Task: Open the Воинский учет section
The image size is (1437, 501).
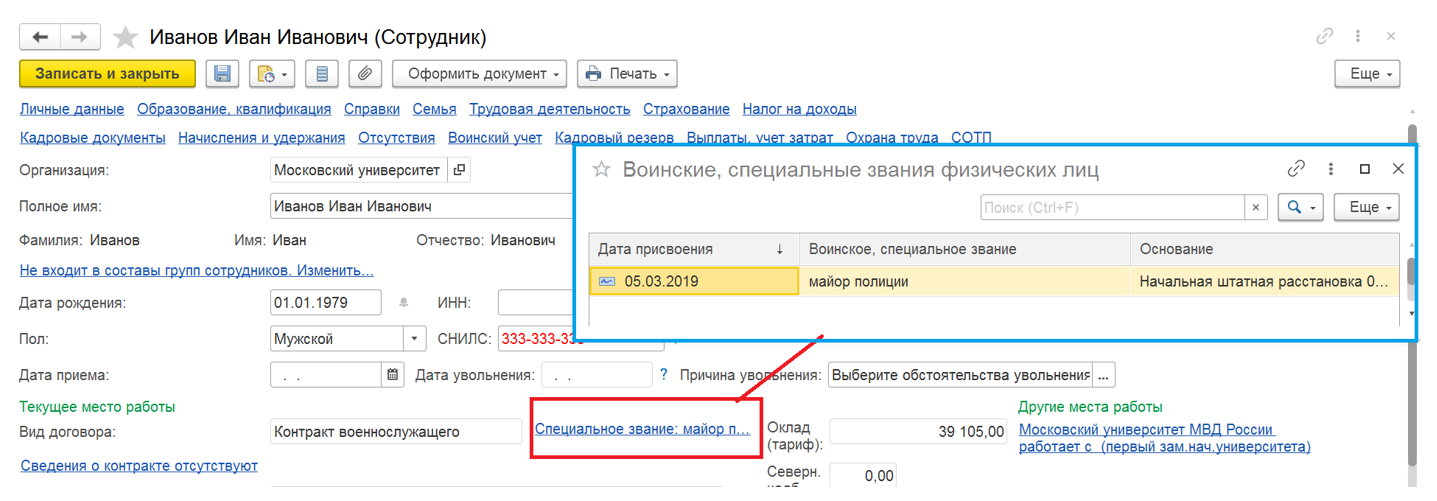Action: (494, 138)
